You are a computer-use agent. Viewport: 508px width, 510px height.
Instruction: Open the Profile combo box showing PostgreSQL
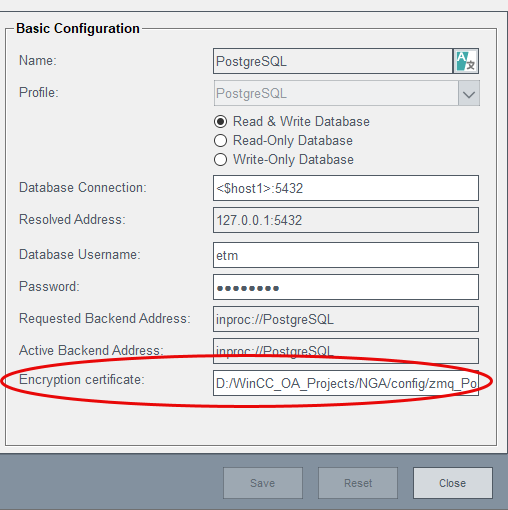click(346, 93)
